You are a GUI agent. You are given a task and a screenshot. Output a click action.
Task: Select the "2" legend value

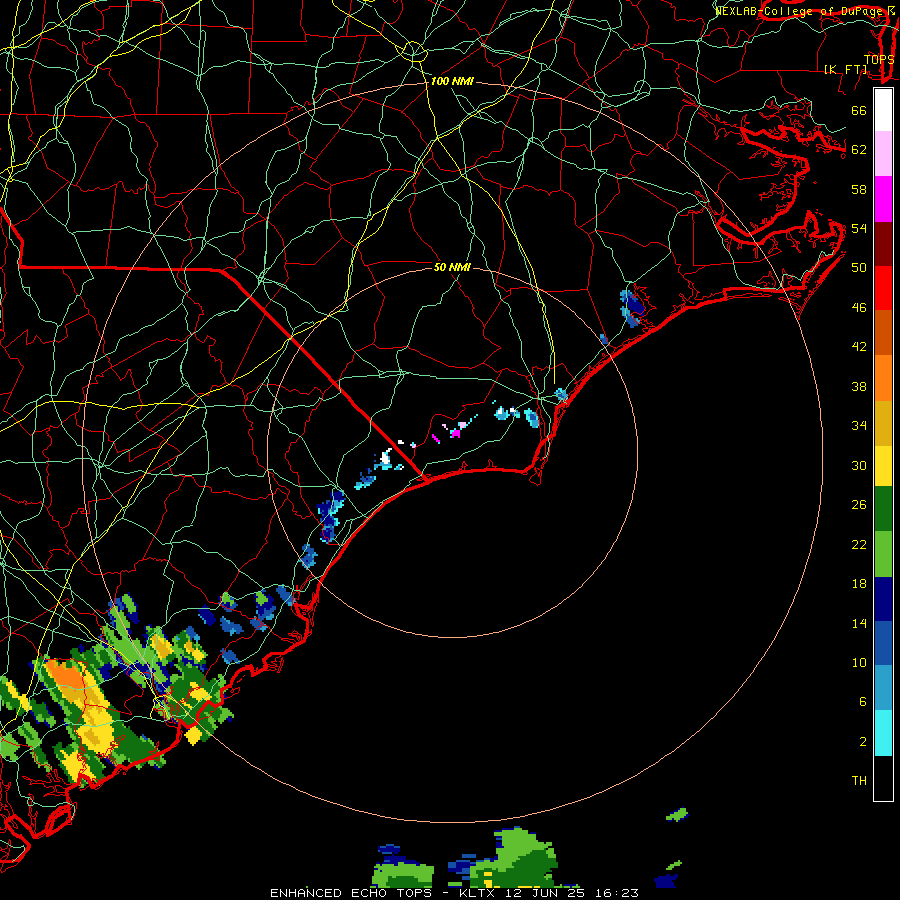(x=863, y=742)
